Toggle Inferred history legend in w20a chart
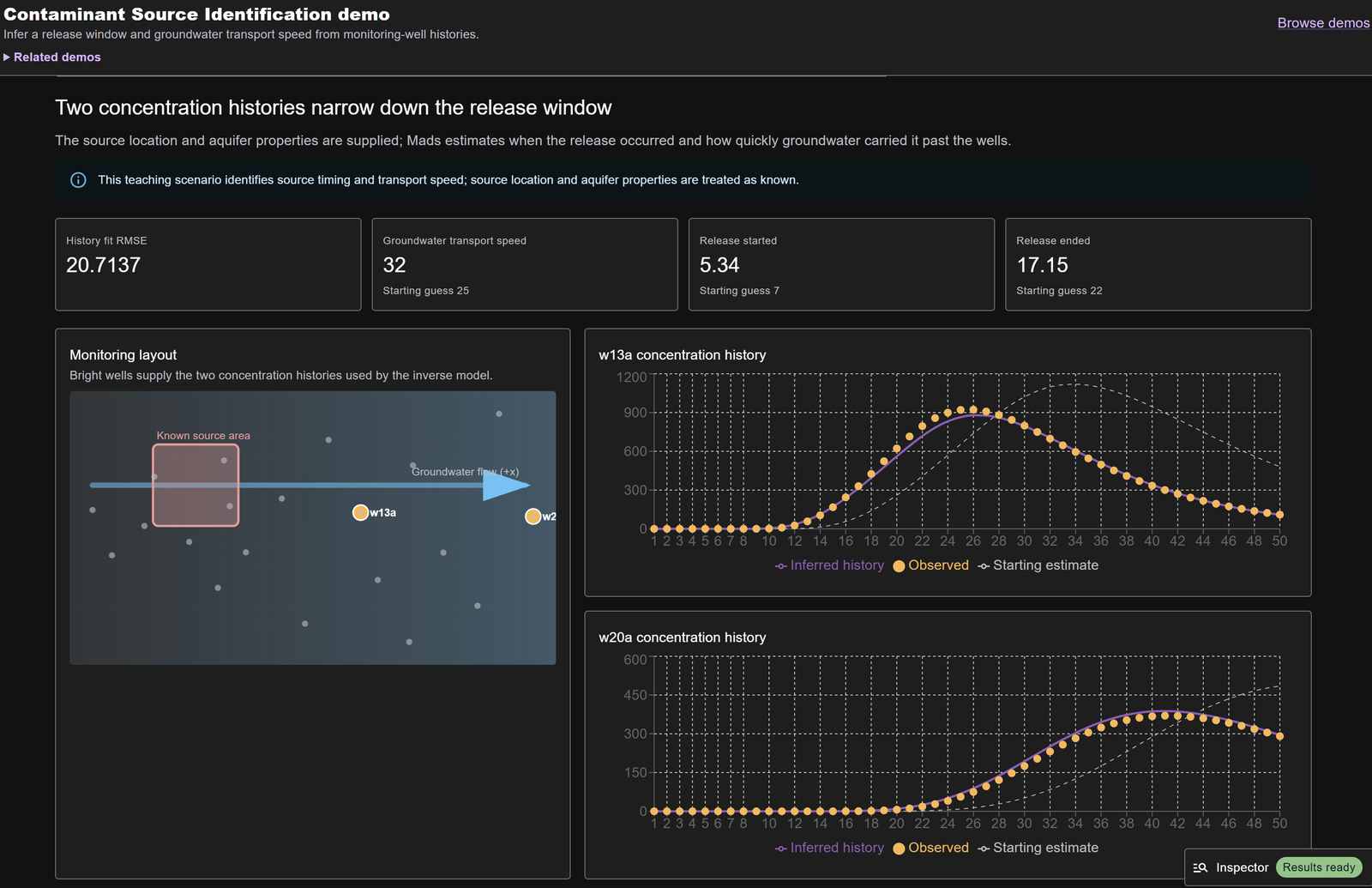The height and width of the screenshot is (888, 1372). (x=829, y=848)
